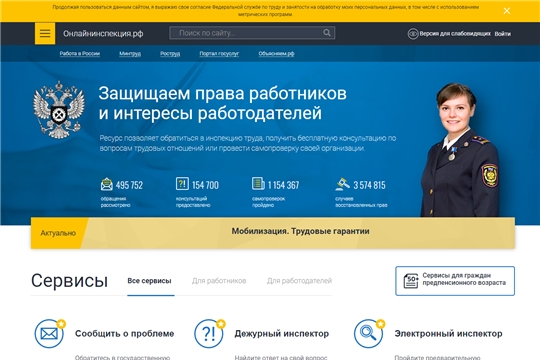This screenshot has width=540, height=360.
Task: Open the yellow hamburger menu
Action: tap(45, 33)
